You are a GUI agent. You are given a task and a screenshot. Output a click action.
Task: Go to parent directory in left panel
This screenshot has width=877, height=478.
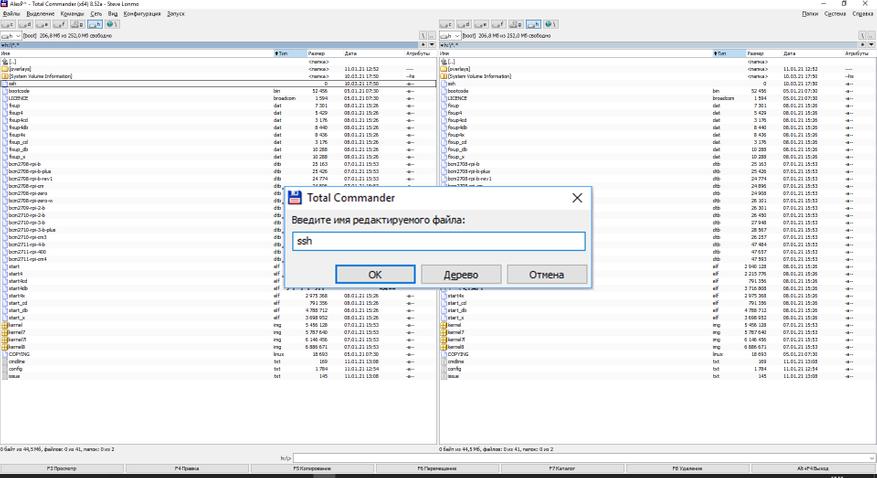(x=432, y=36)
